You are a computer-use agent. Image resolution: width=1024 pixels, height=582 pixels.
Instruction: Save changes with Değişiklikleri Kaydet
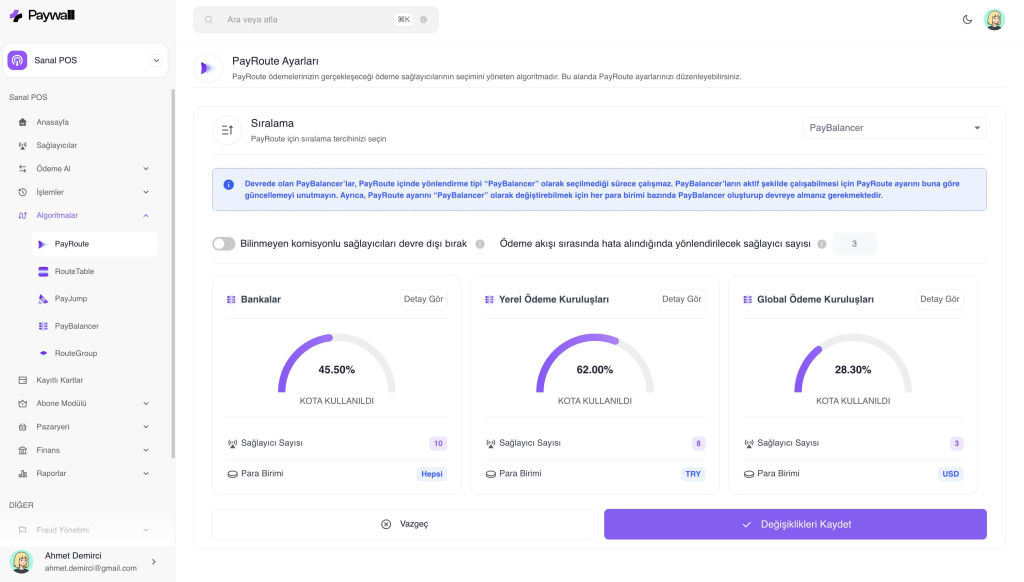795,524
